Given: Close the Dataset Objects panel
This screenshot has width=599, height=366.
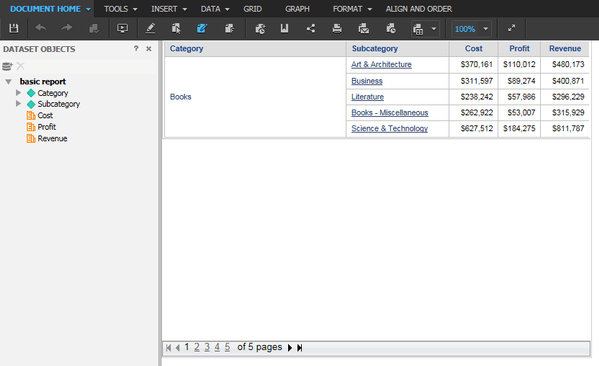Looking at the screenshot, I should (149, 49).
